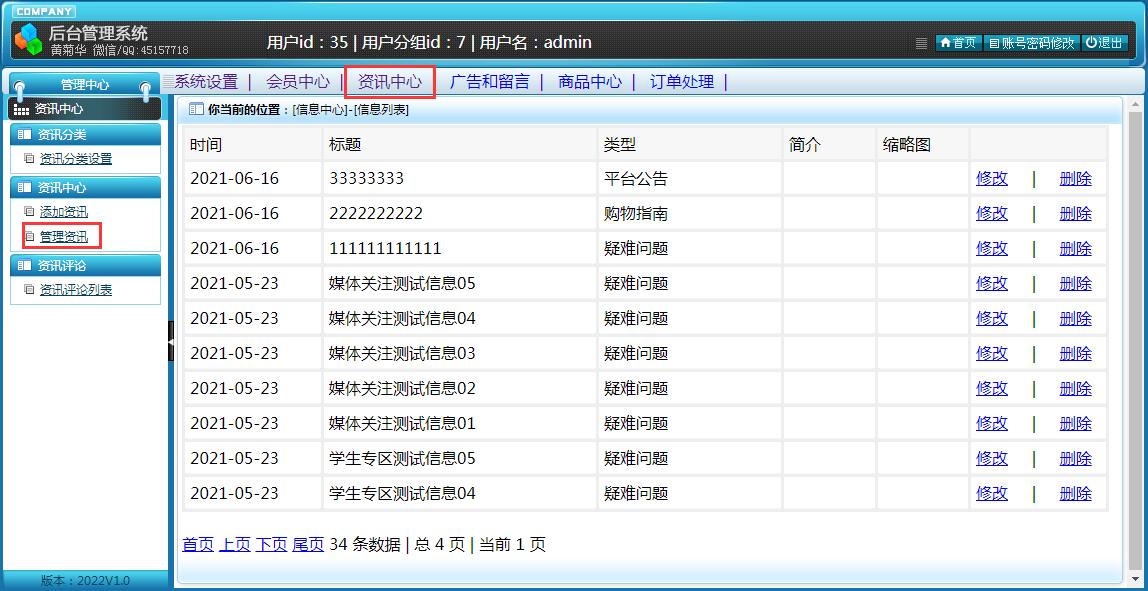The height and width of the screenshot is (591, 1148).
Task: Click the icon beside 资讯分类设置
Action: [29, 158]
